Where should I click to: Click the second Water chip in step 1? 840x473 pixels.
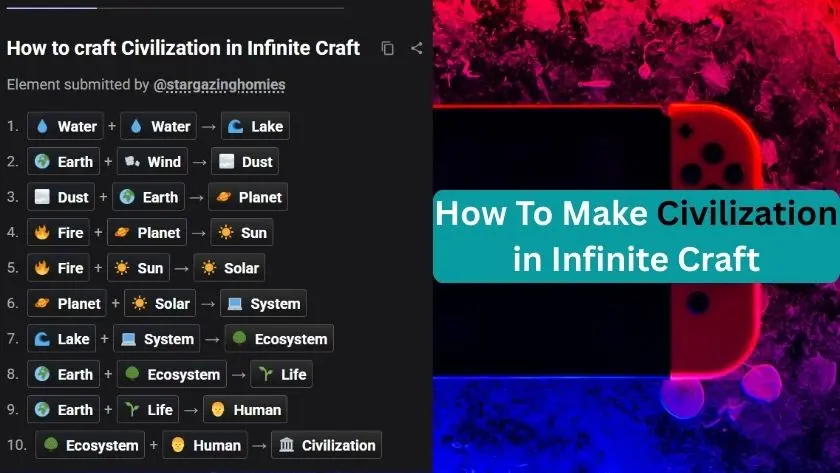pos(159,126)
